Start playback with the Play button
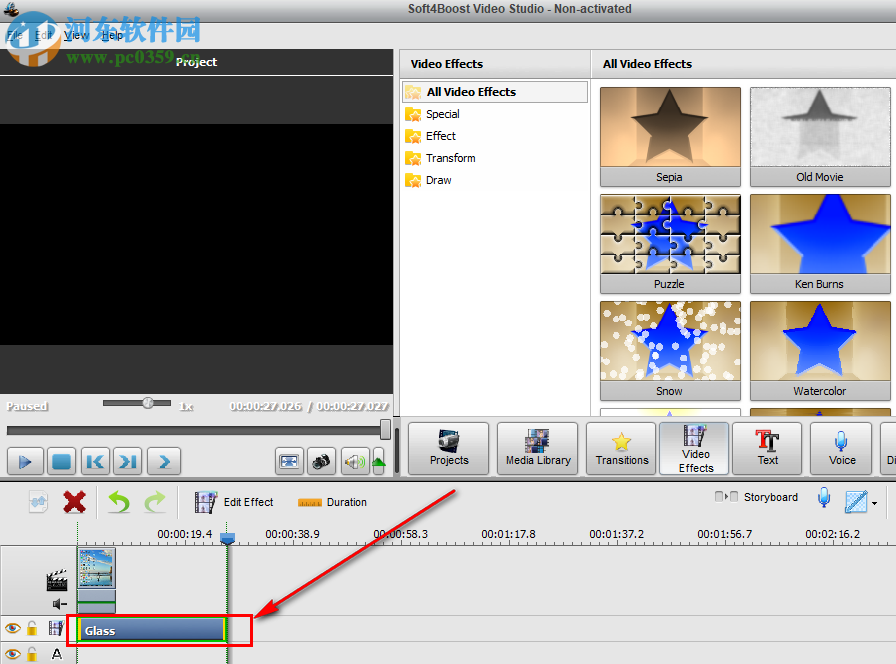896x664 pixels. (25, 461)
